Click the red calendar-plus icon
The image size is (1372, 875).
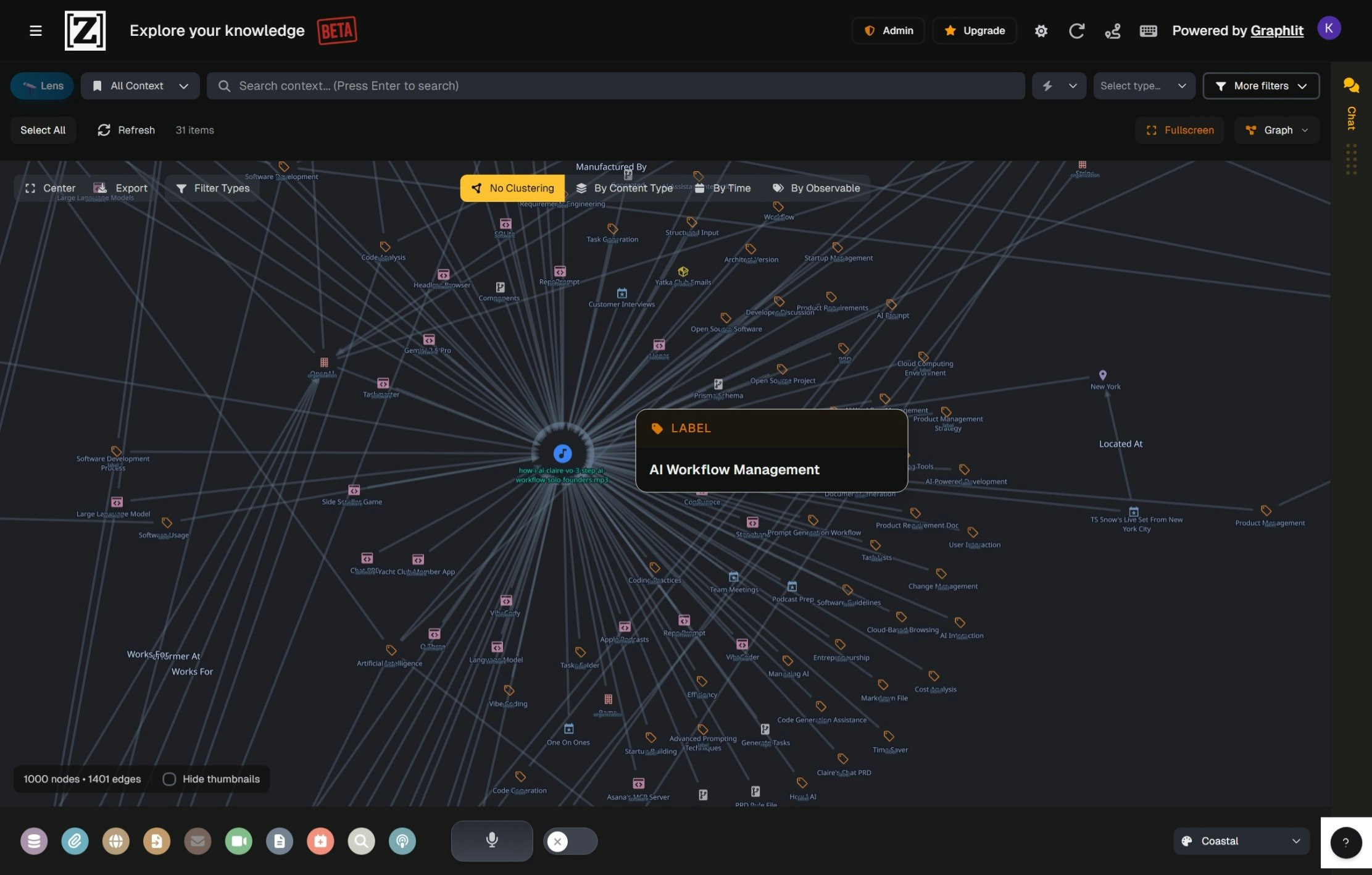[320, 841]
